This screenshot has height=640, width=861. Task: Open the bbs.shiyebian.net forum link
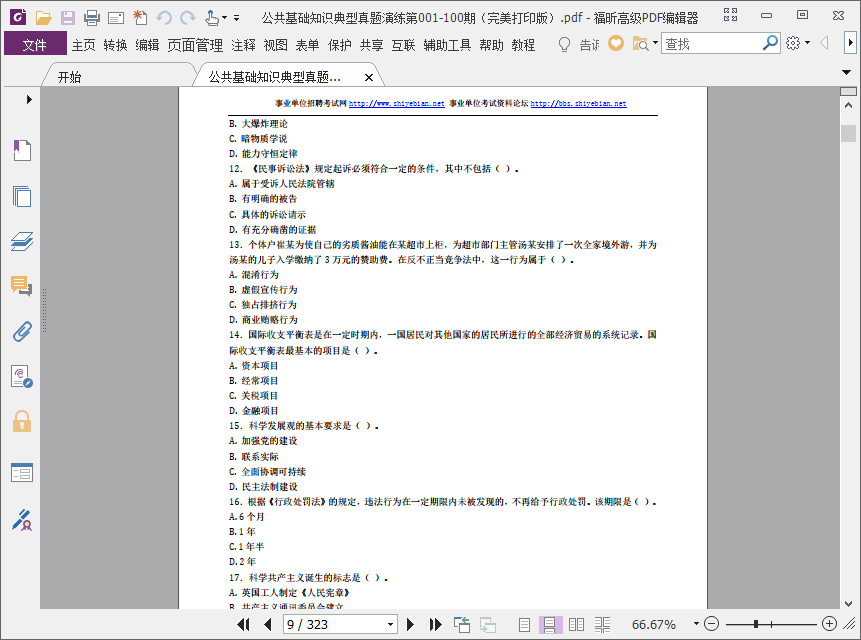click(x=578, y=103)
